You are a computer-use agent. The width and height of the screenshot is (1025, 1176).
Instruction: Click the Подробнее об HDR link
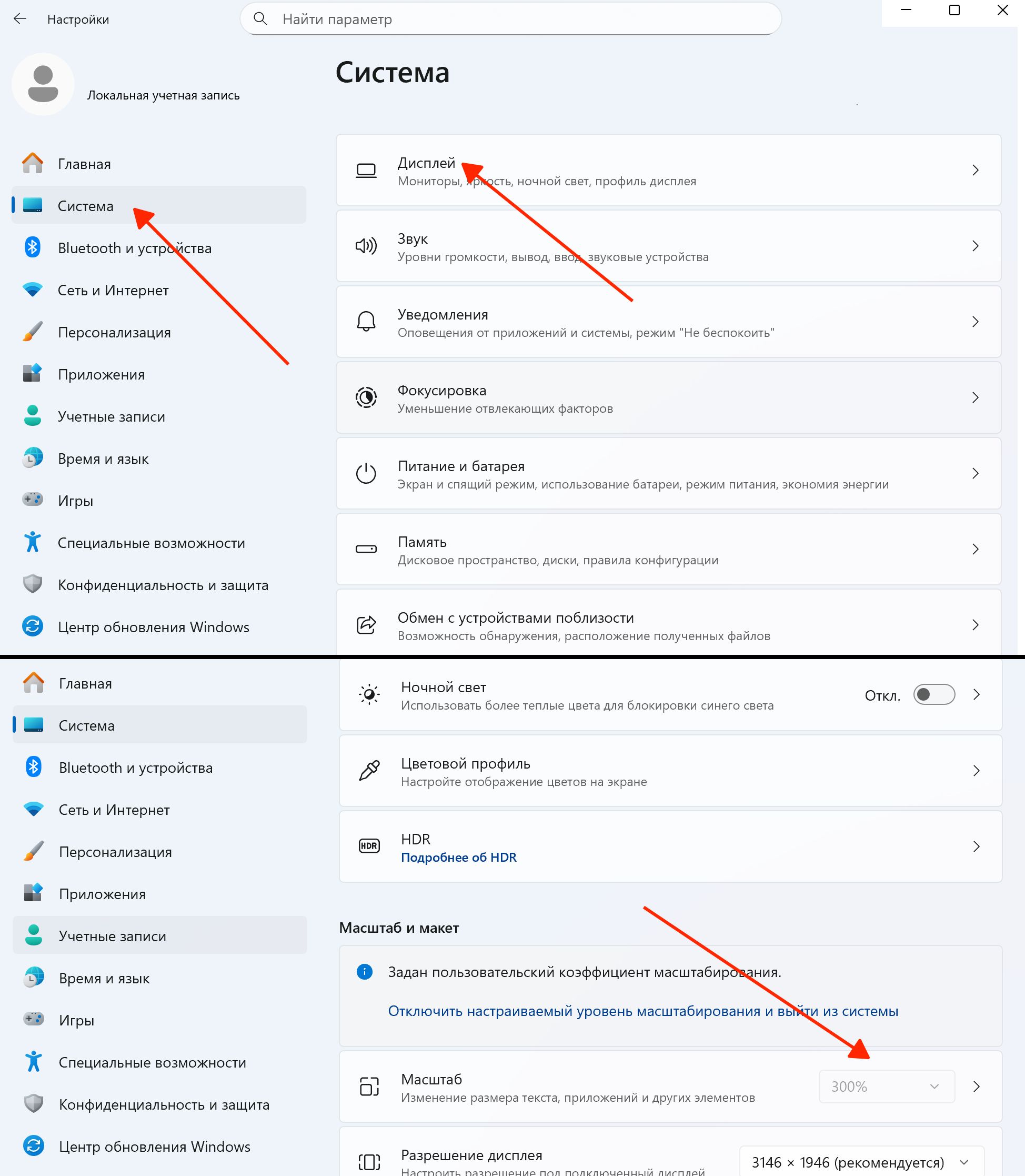coord(458,857)
